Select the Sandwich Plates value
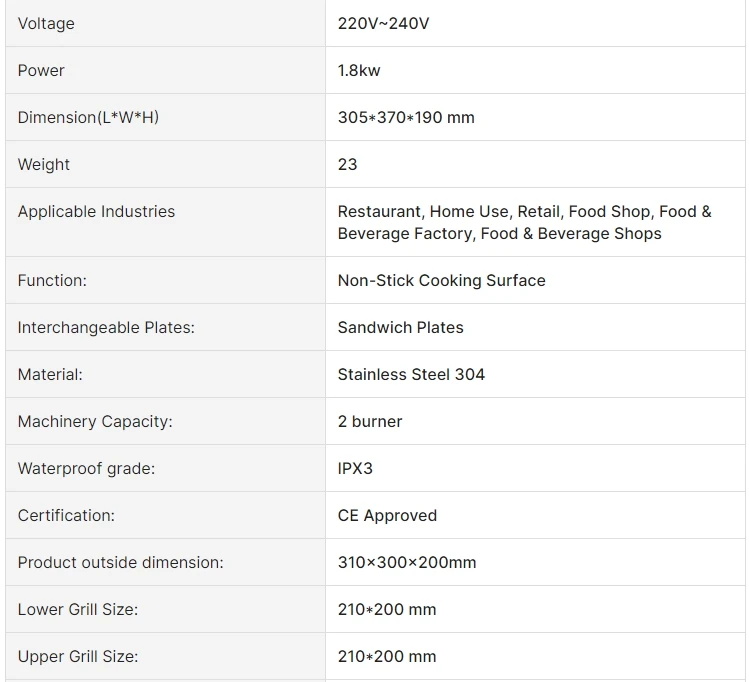This screenshot has height=682, width=749. (400, 327)
